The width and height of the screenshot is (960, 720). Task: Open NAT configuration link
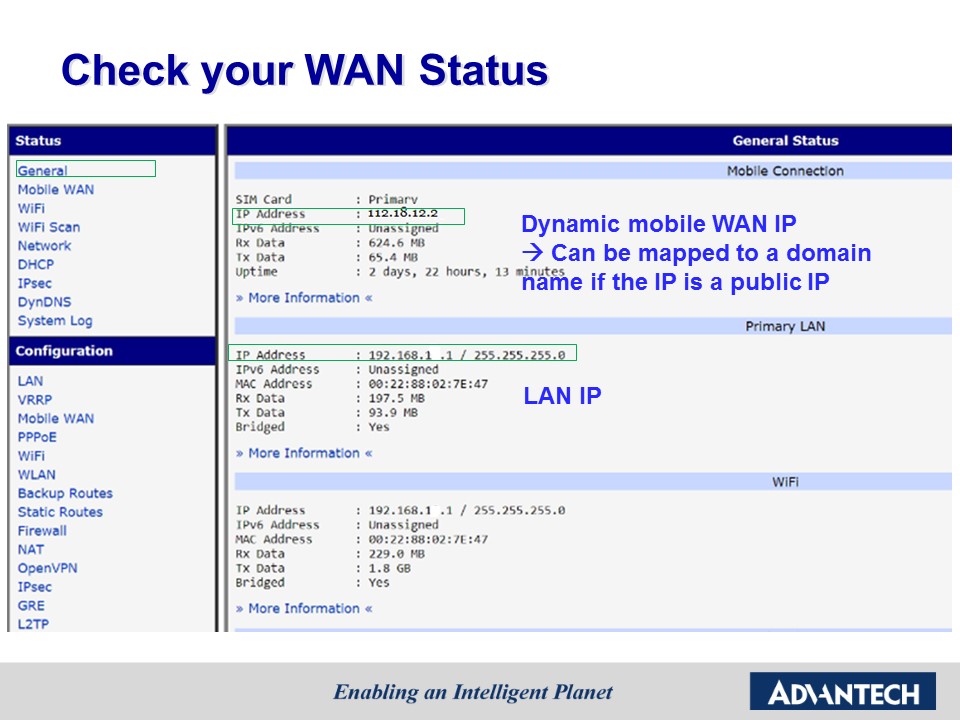tap(30, 549)
